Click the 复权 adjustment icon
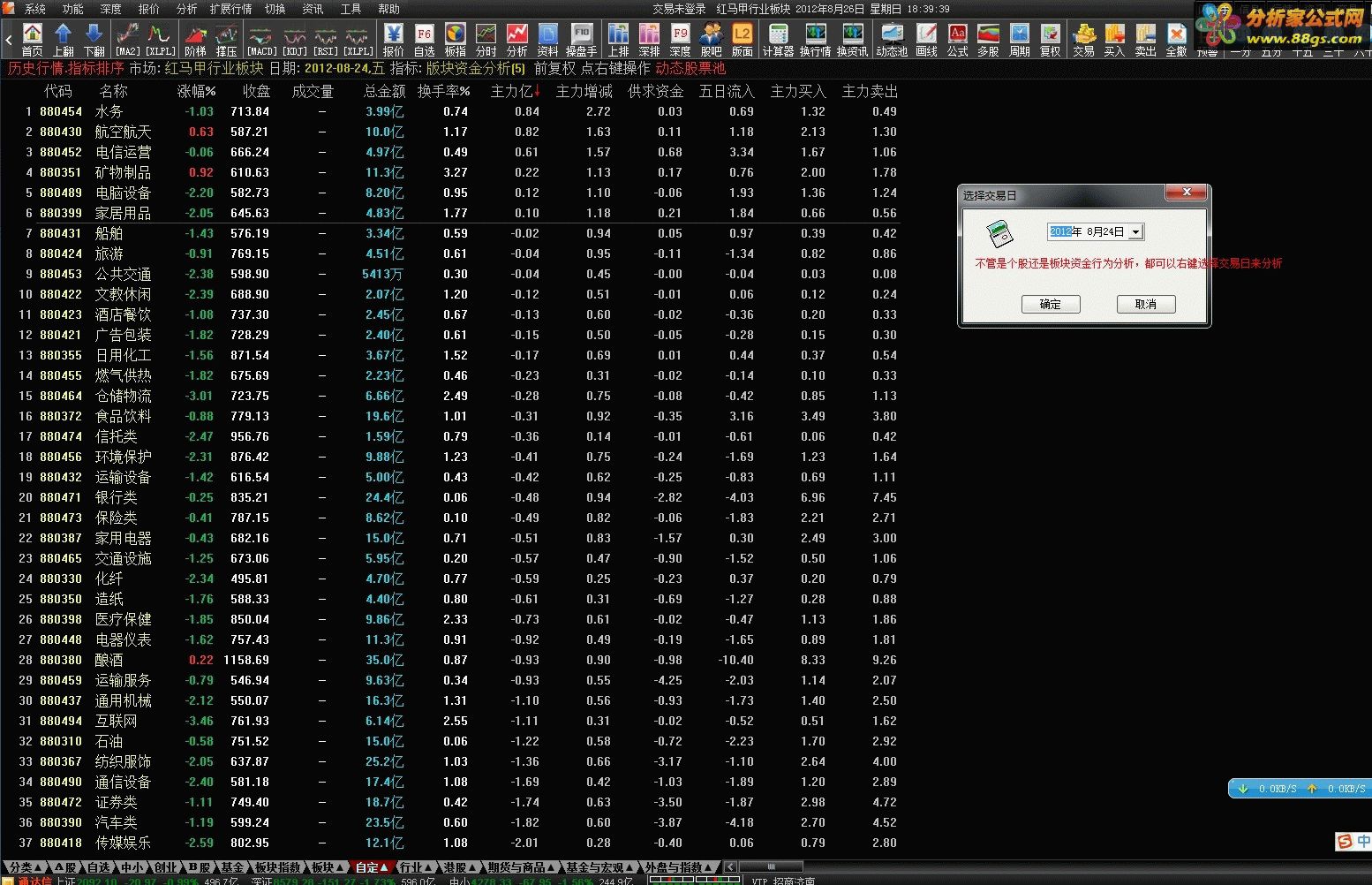This screenshot has height=885, width=1372. pos(1050,40)
